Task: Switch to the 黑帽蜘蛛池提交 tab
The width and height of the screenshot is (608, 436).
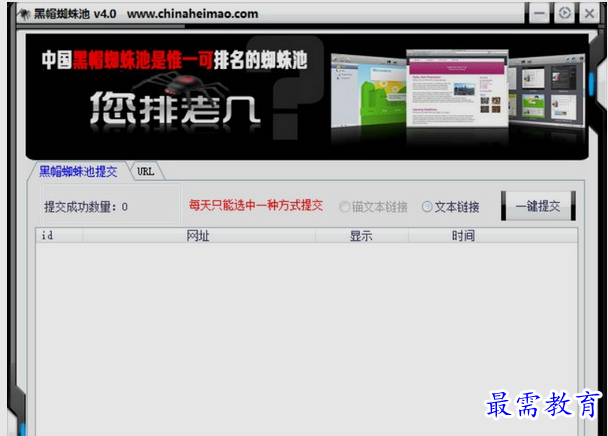Action: pyautogui.click(x=78, y=171)
